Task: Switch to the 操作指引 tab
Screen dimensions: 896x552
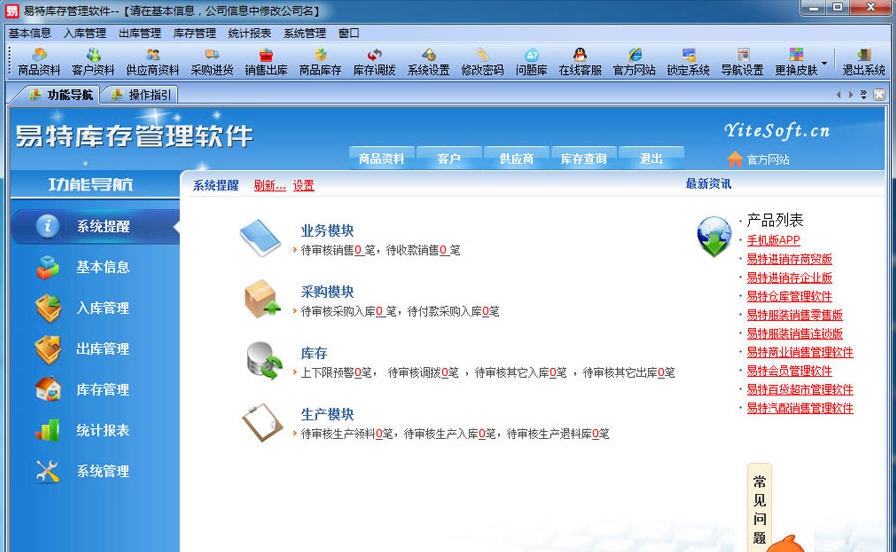Action: click(141, 95)
